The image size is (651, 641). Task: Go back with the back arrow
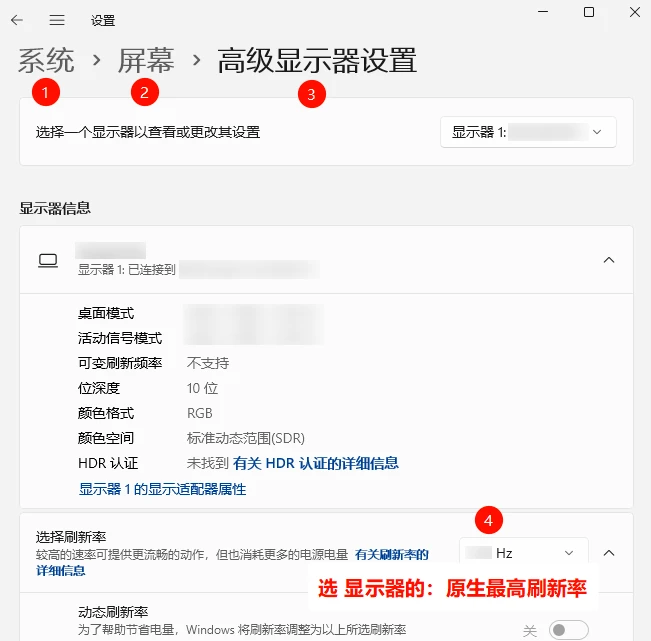point(17,20)
